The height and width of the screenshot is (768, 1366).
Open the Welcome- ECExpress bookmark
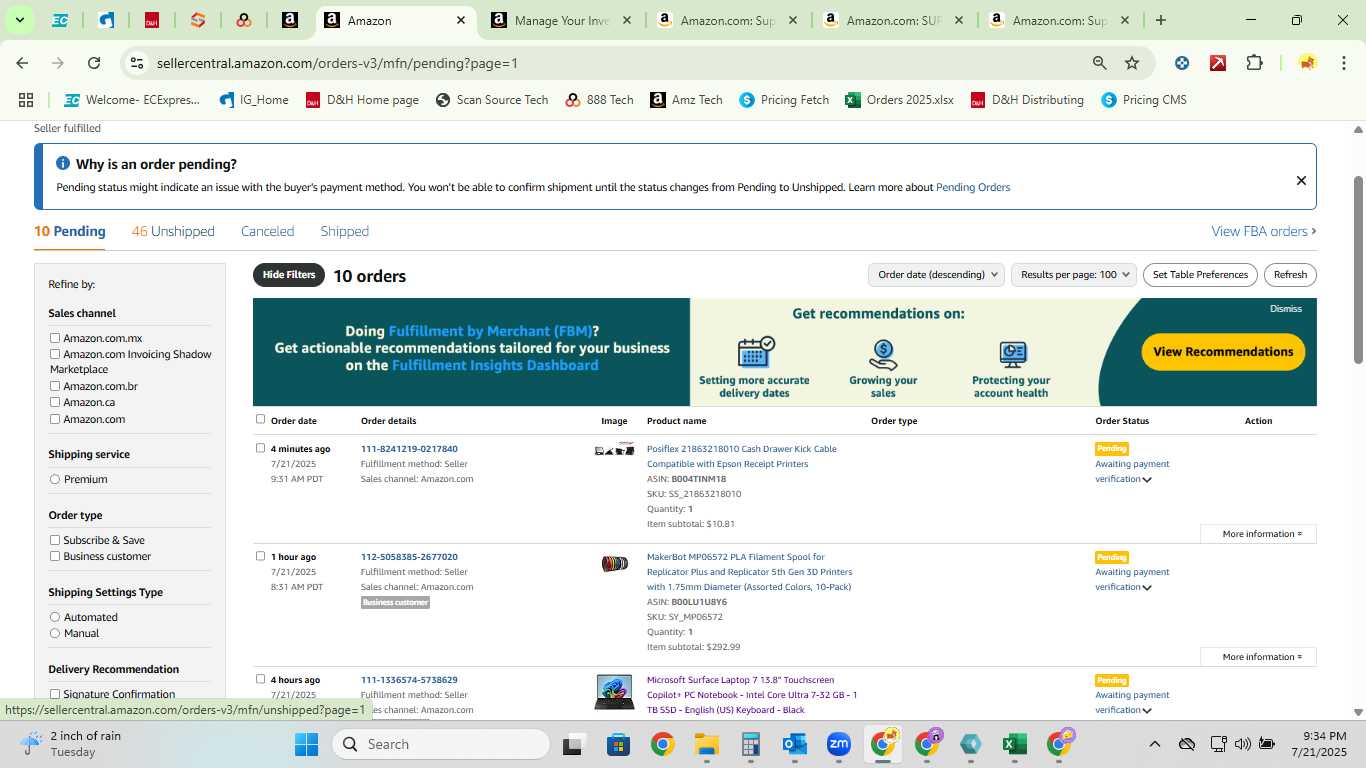tap(132, 100)
